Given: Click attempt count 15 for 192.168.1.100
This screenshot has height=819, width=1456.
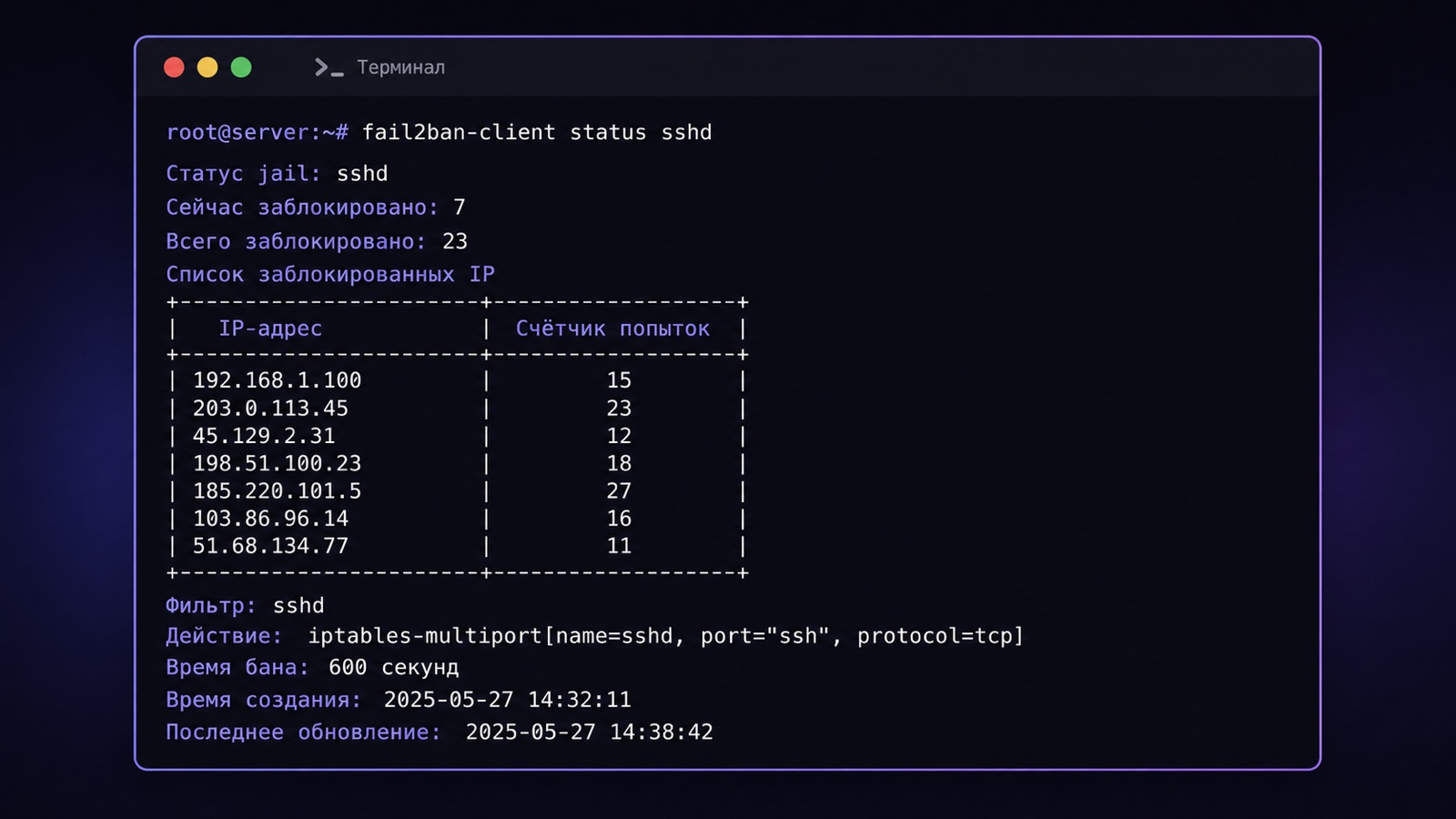Looking at the screenshot, I should 619,380.
